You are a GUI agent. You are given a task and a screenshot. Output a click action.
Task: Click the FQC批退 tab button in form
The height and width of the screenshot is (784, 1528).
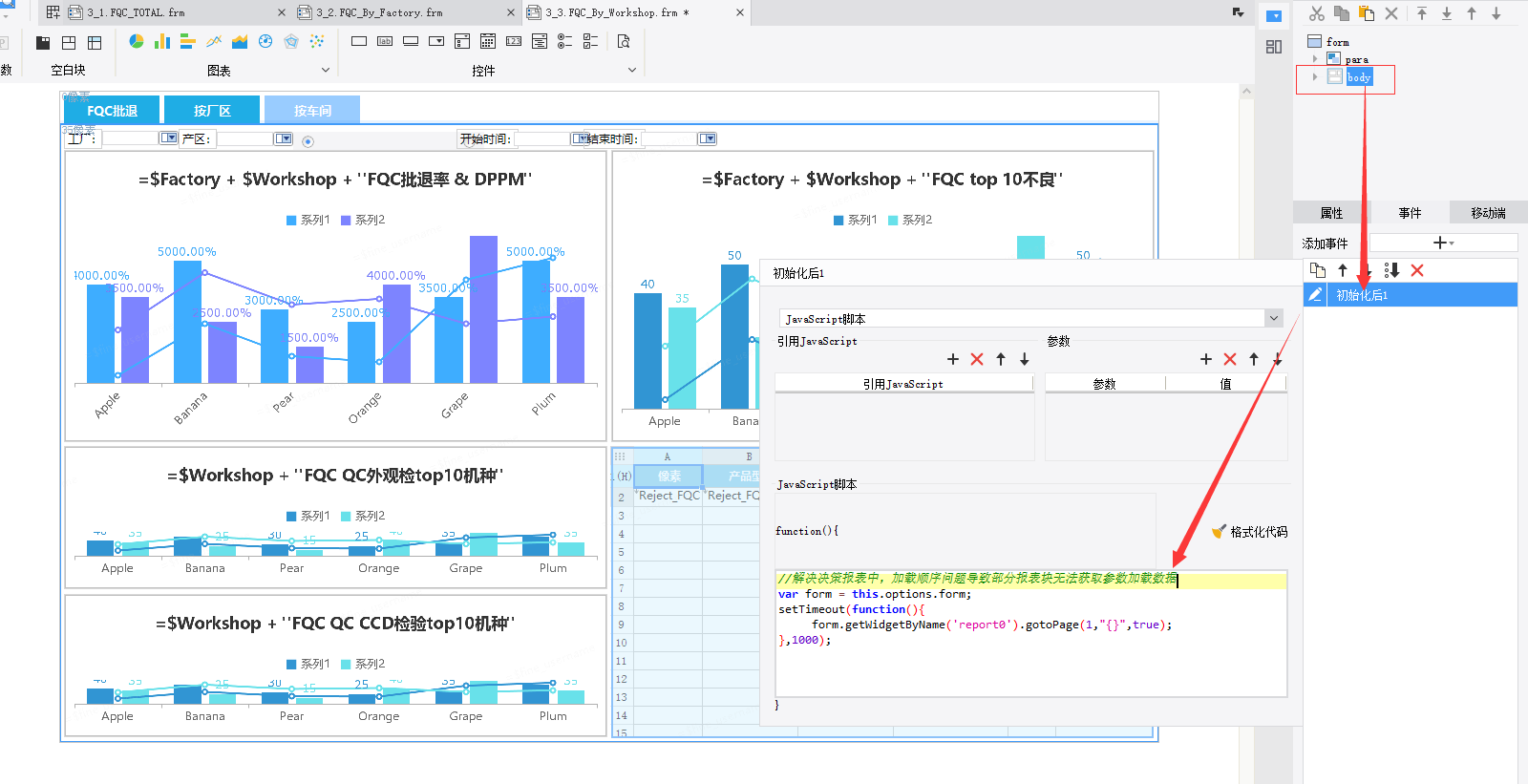coord(112,110)
